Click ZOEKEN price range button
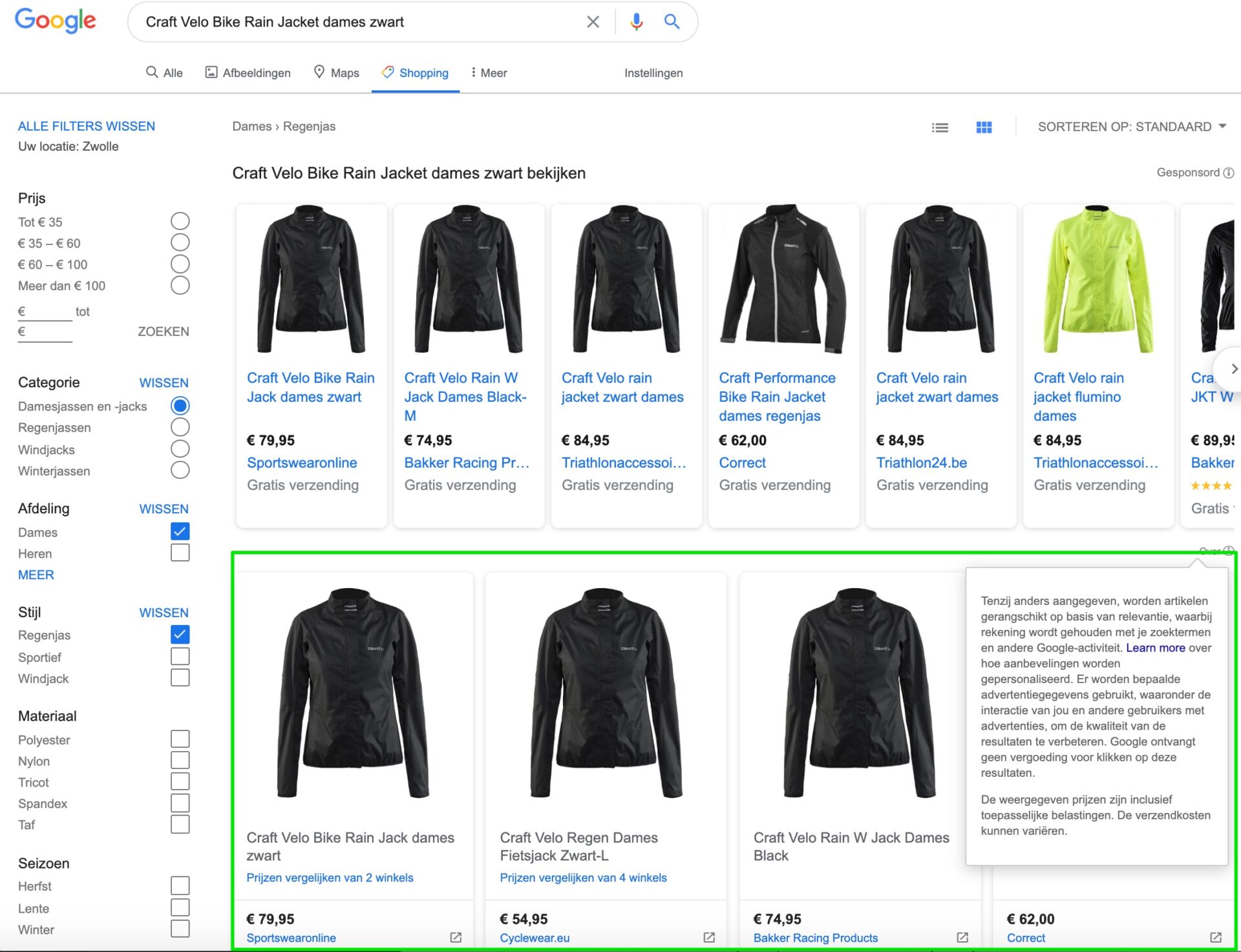The width and height of the screenshot is (1241, 952). [164, 332]
